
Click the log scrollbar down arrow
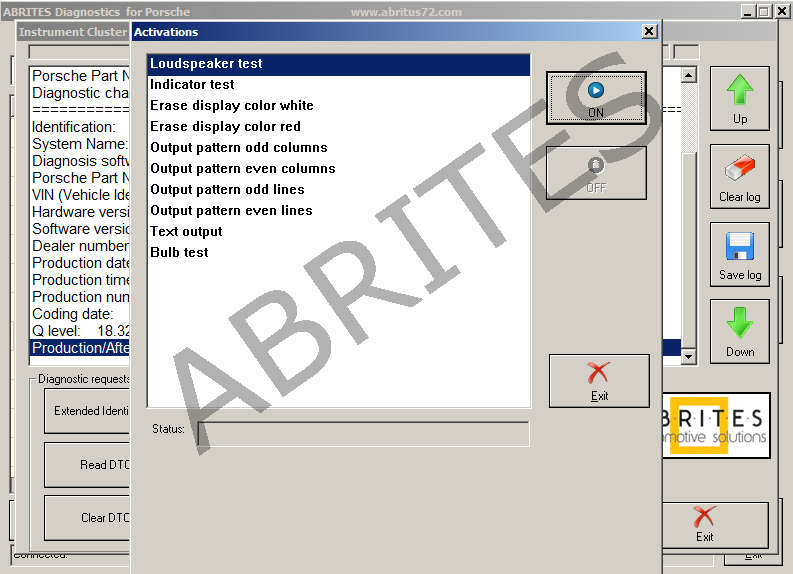tap(688, 357)
